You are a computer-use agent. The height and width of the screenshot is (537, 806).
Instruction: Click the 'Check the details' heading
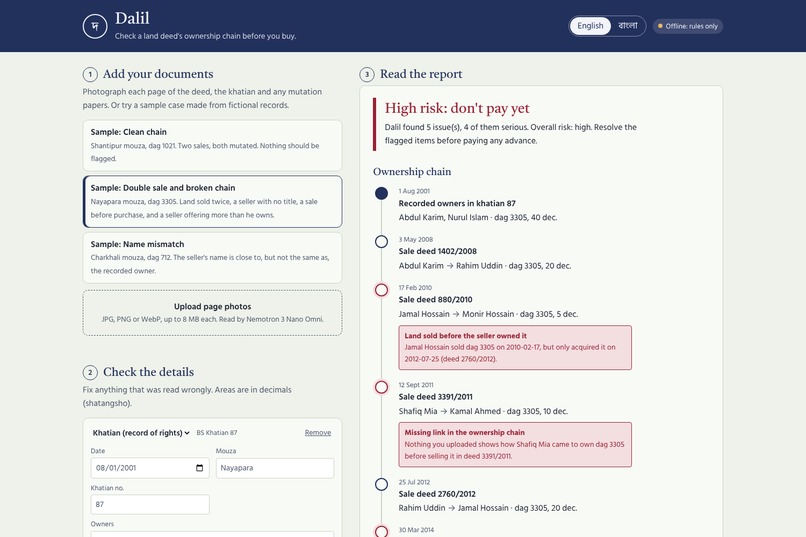click(x=149, y=372)
